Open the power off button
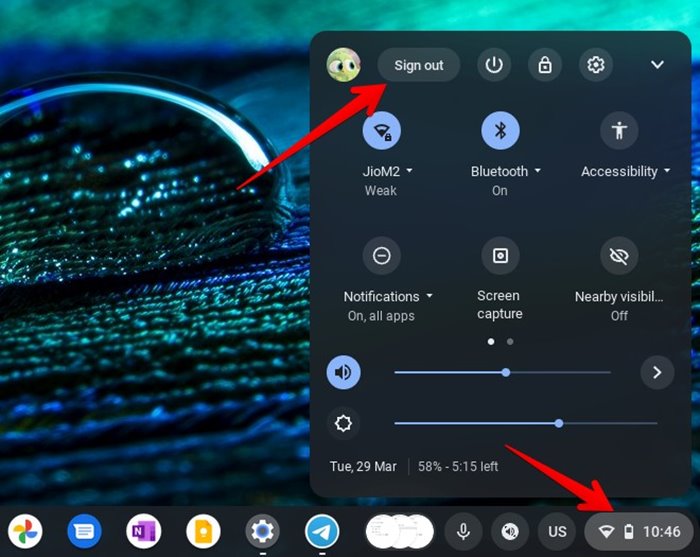This screenshot has height=557, width=700. (x=494, y=65)
